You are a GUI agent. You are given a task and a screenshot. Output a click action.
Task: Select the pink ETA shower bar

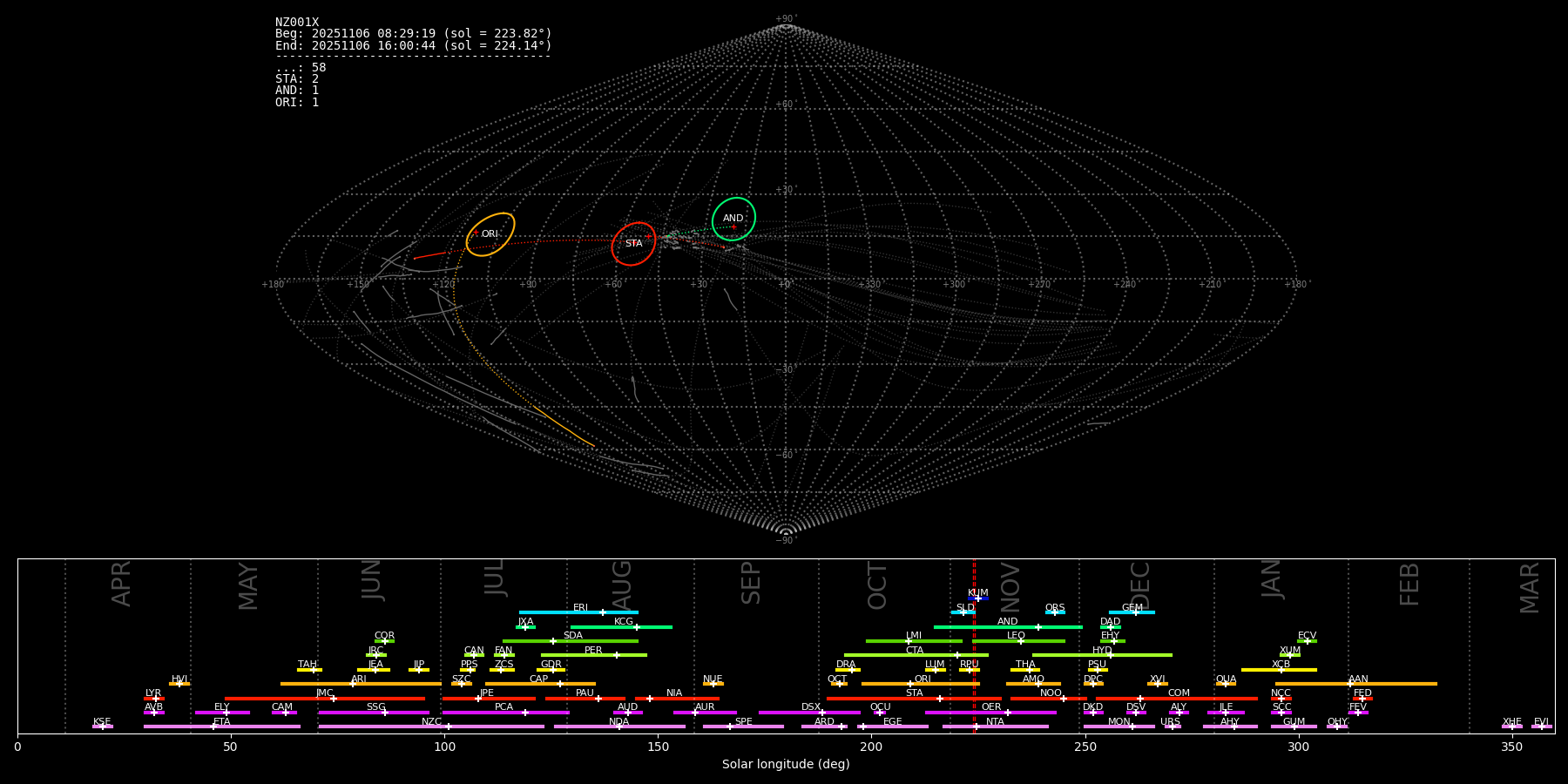(222, 727)
